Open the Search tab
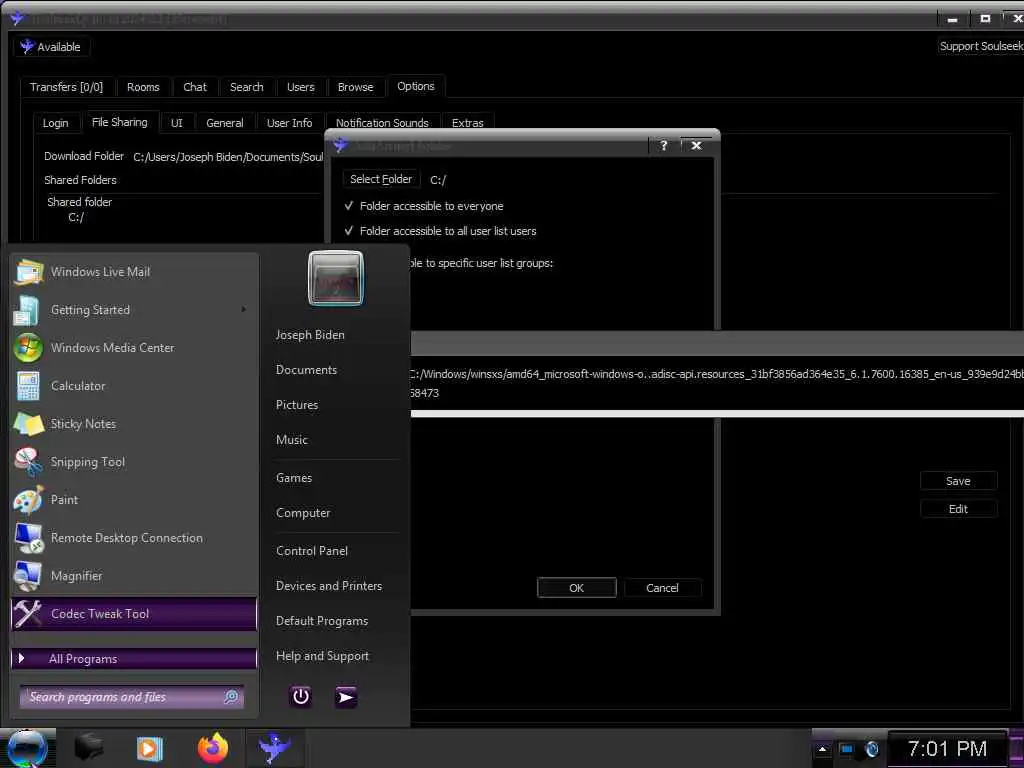Viewport: 1024px width, 768px height. click(247, 87)
